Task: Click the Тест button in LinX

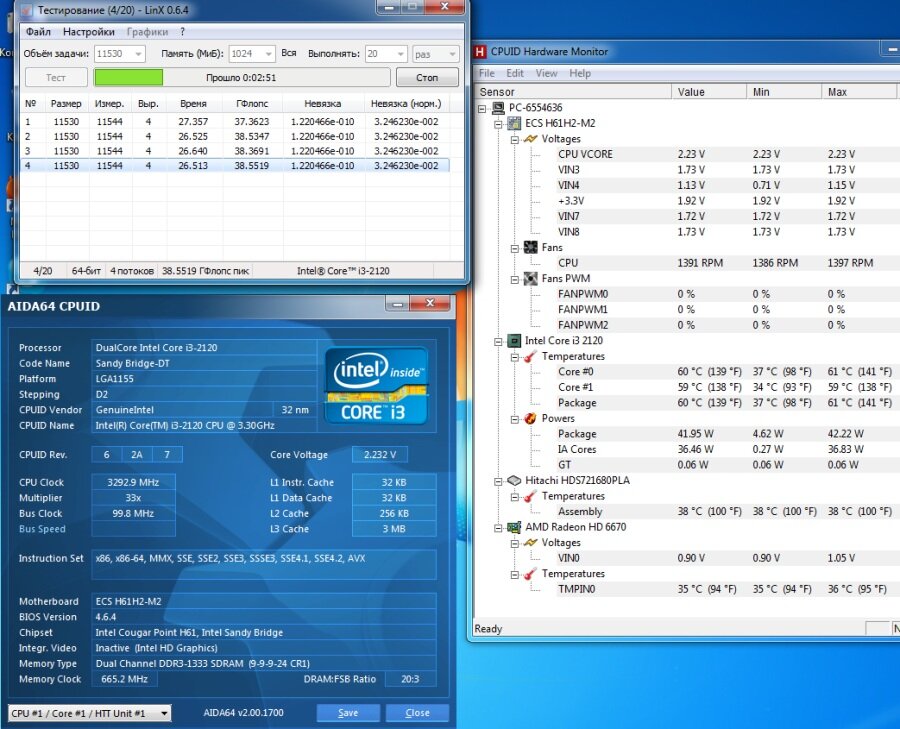Action: pyautogui.click(x=56, y=77)
